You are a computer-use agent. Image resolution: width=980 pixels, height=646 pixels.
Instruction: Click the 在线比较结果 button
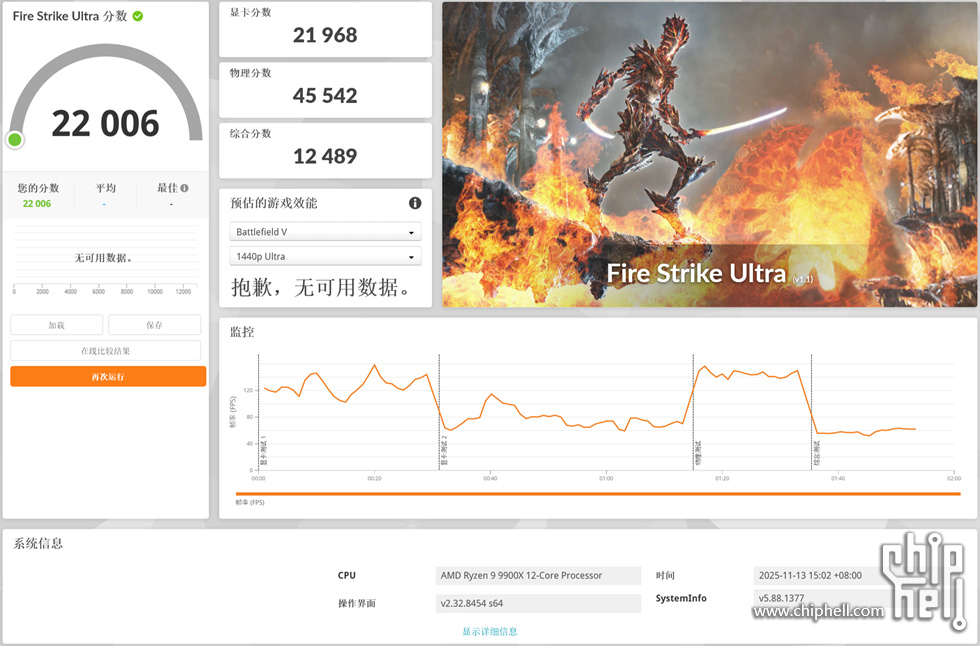coord(105,351)
